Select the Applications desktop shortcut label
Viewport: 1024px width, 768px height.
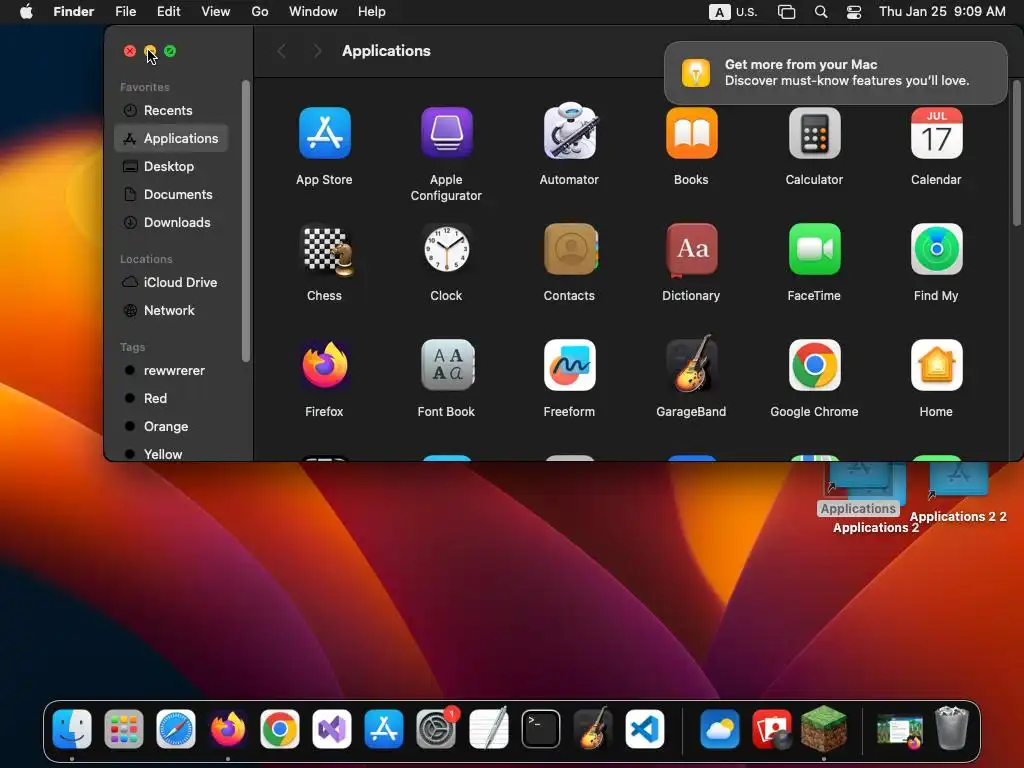point(858,509)
